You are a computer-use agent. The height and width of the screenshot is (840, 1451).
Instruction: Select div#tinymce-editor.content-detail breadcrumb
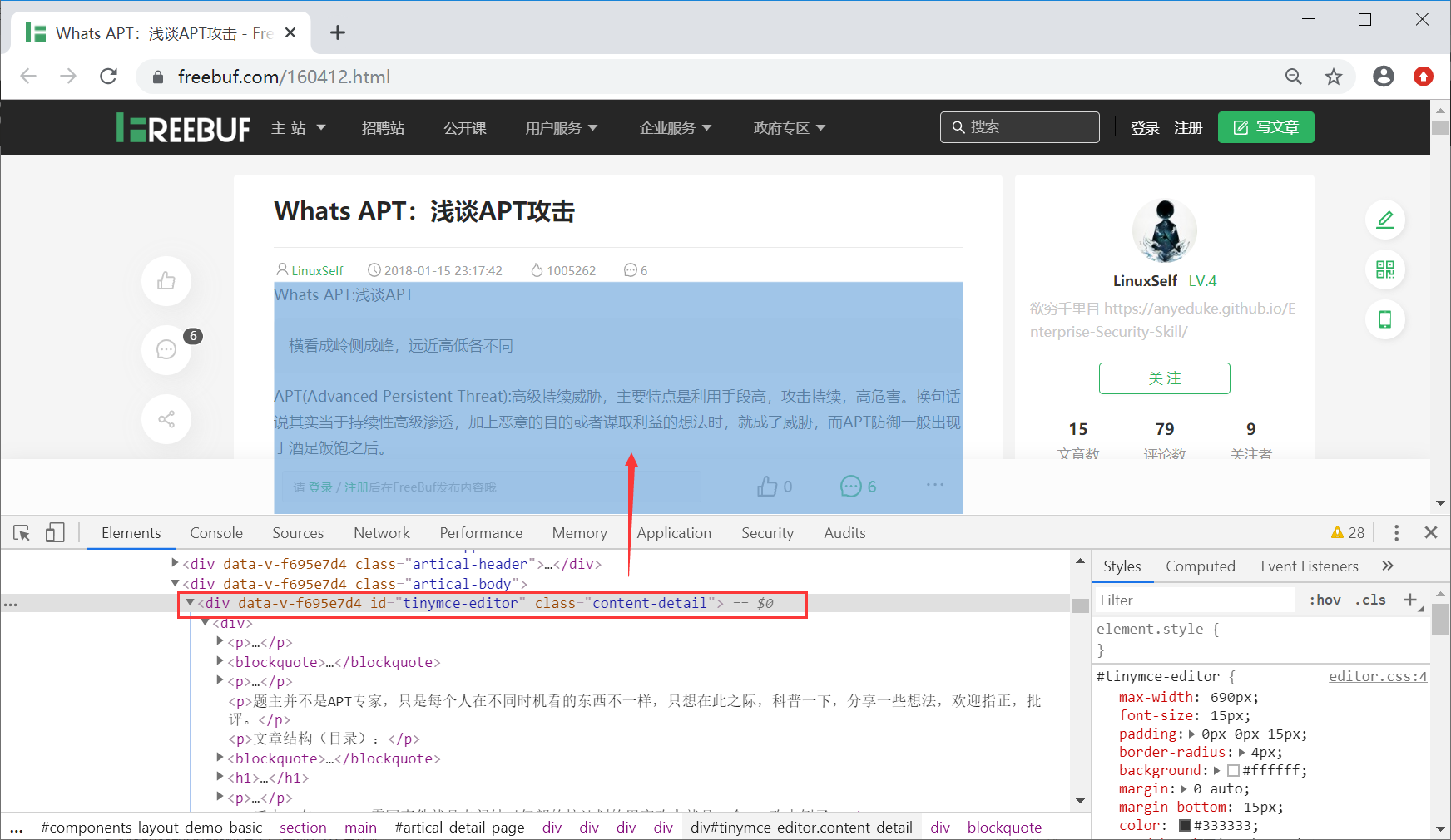(x=801, y=828)
